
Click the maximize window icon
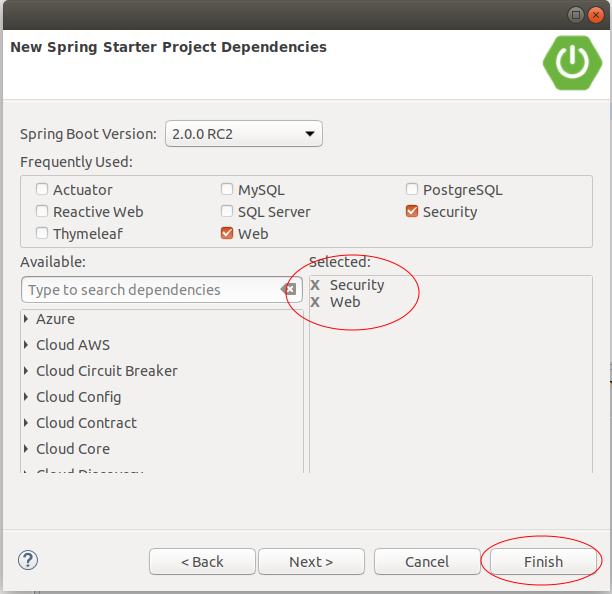point(575,15)
